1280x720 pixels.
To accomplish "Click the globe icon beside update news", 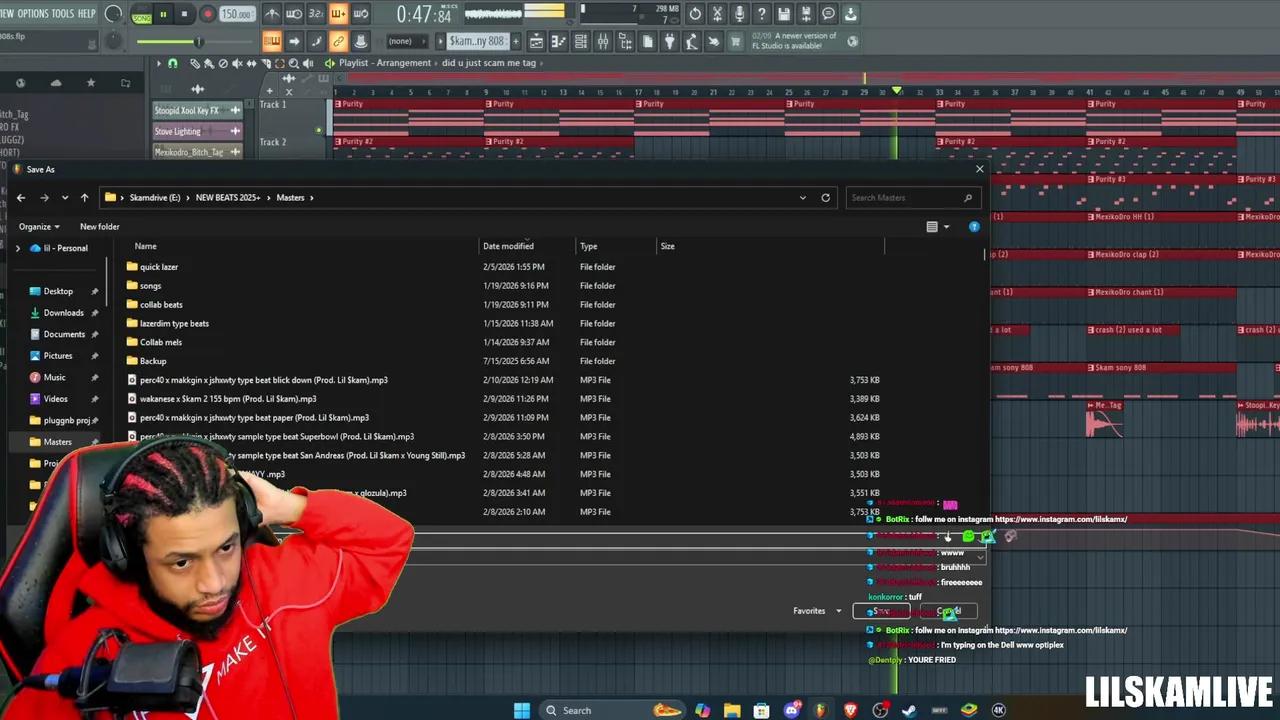I will click(852, 41).
